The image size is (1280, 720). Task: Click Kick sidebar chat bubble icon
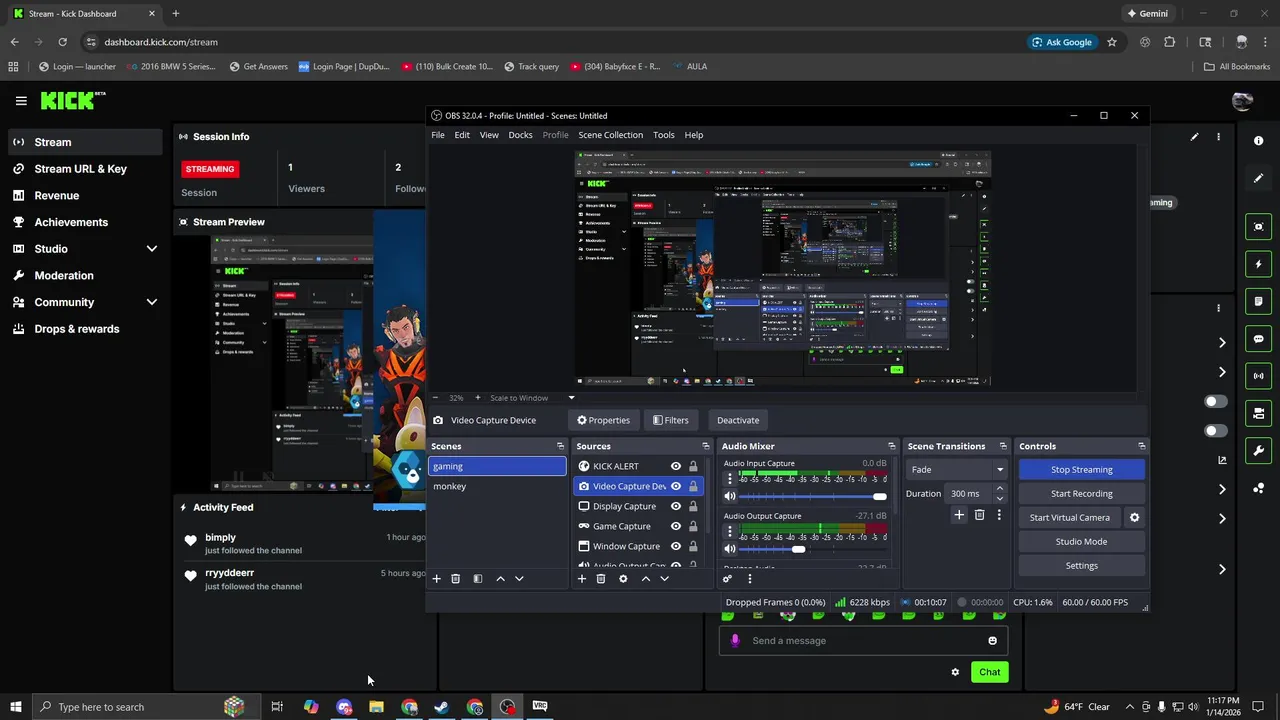coord(1259,339)
